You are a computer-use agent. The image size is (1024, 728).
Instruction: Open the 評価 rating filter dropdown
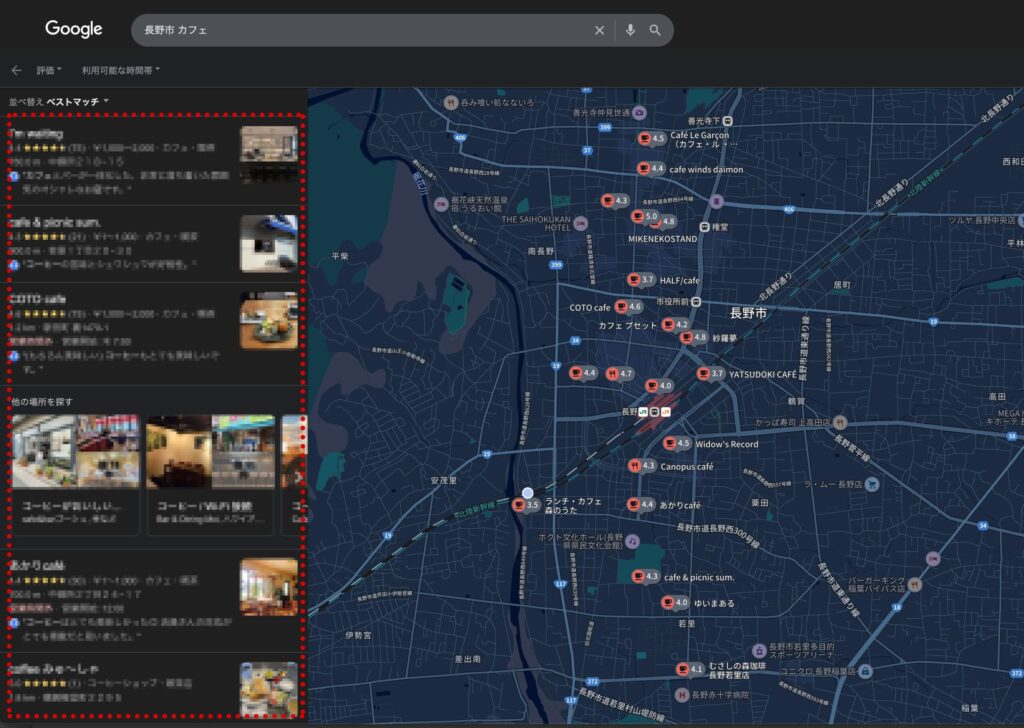tap(49, 70)
